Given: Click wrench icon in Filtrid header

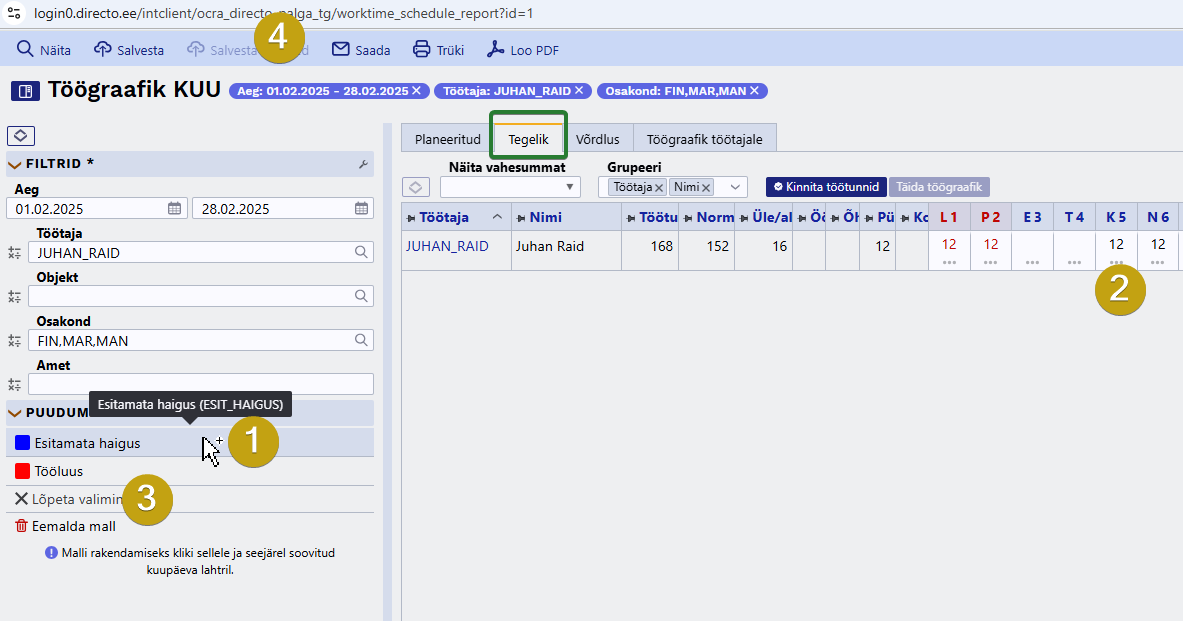Looking at the screenshot, I should (x=363, y=164).
